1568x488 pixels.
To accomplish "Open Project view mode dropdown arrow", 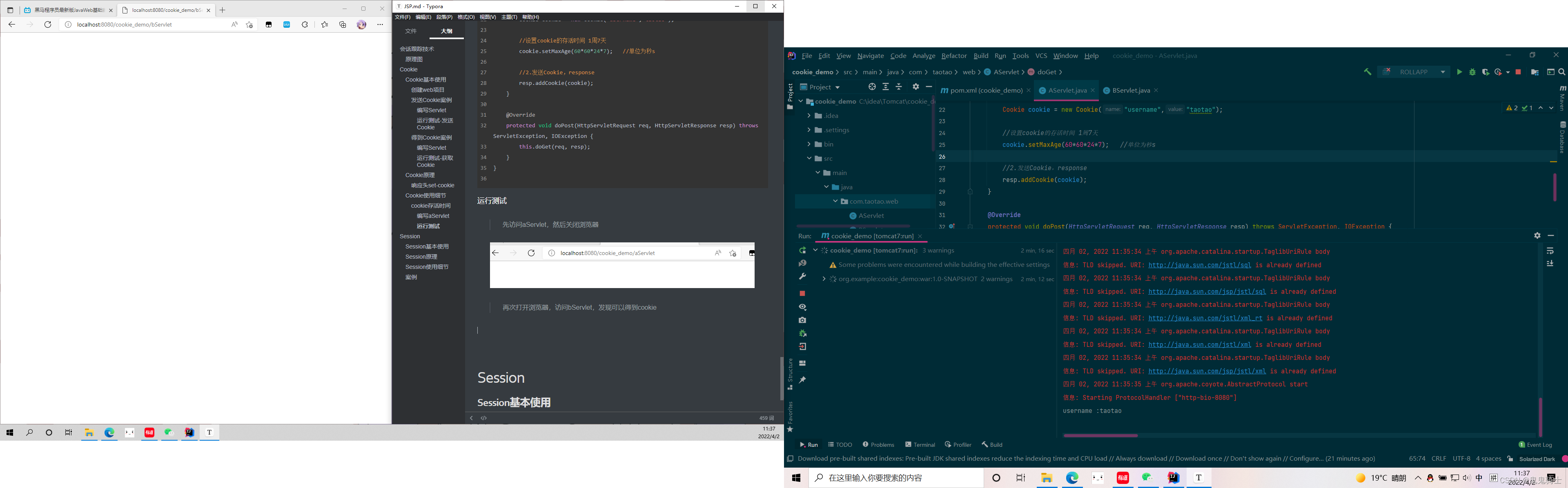I will click(837, 88).
